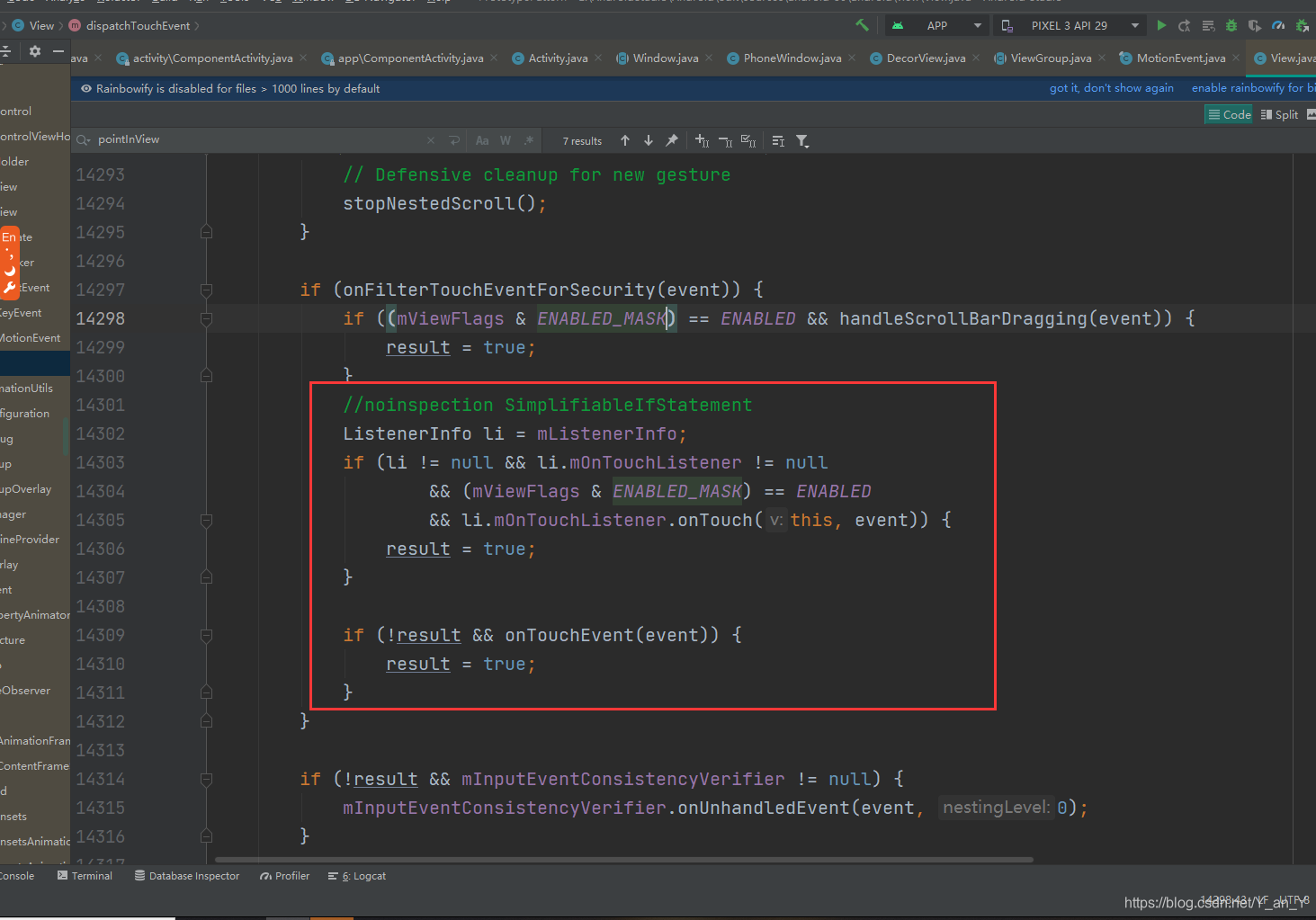Click the orange wrench sidebar widget
This screenshot has width=1316, height=920.
[9, 288]
